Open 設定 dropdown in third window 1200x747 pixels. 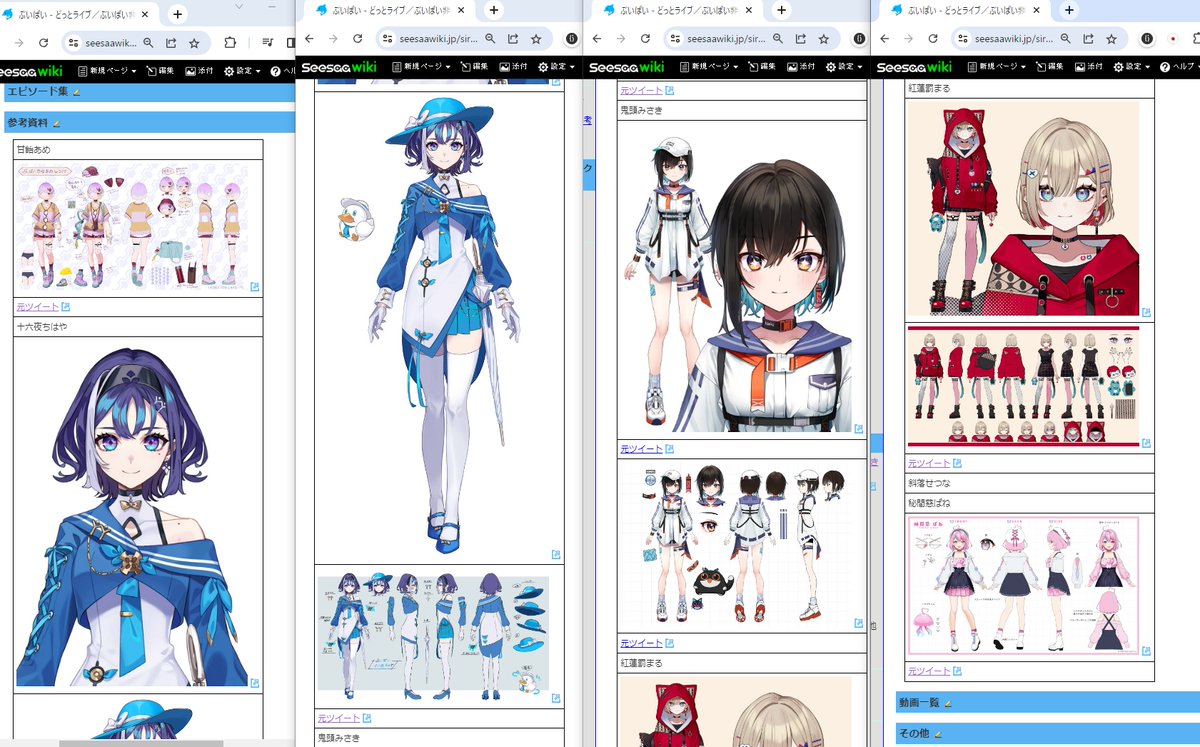pos(845,67)
